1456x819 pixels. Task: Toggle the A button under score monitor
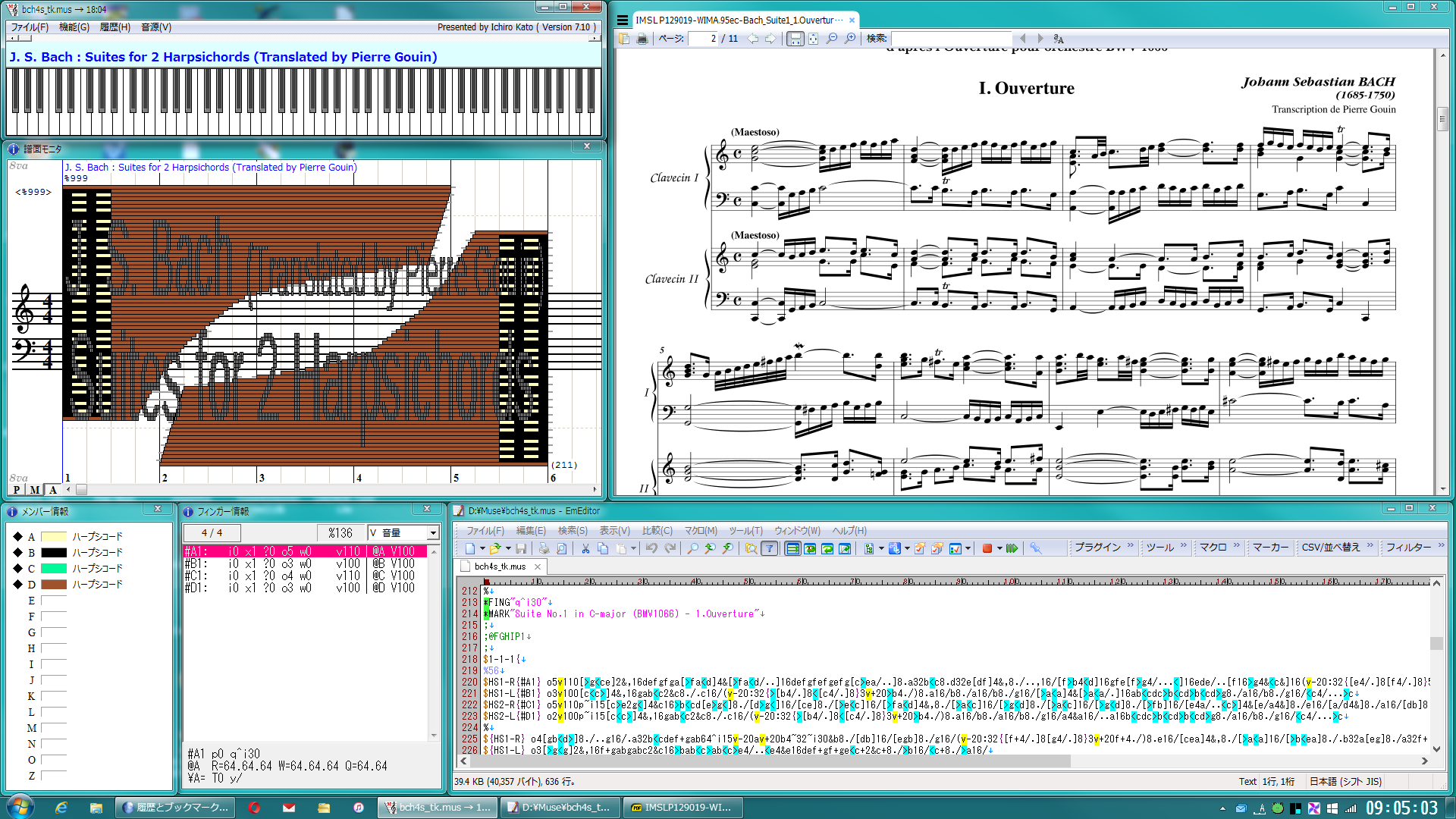(x=53, y=490)
